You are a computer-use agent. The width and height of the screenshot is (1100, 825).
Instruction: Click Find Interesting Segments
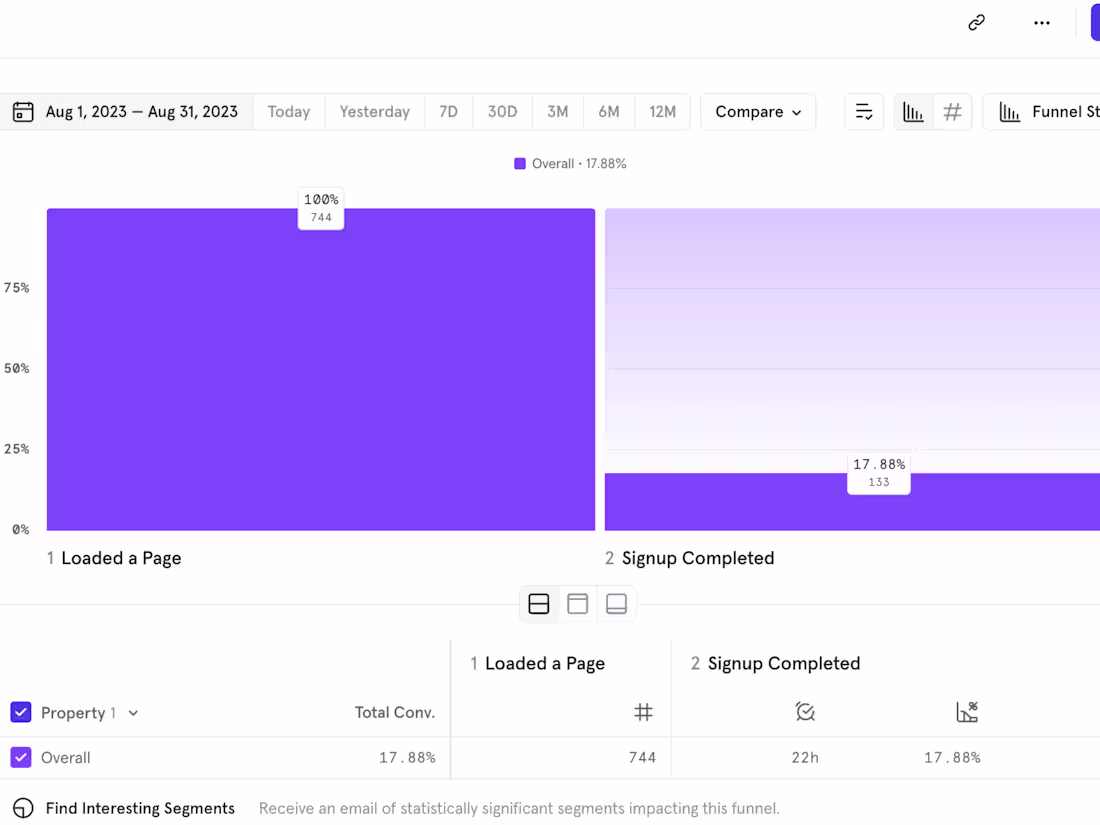point(140,808)
